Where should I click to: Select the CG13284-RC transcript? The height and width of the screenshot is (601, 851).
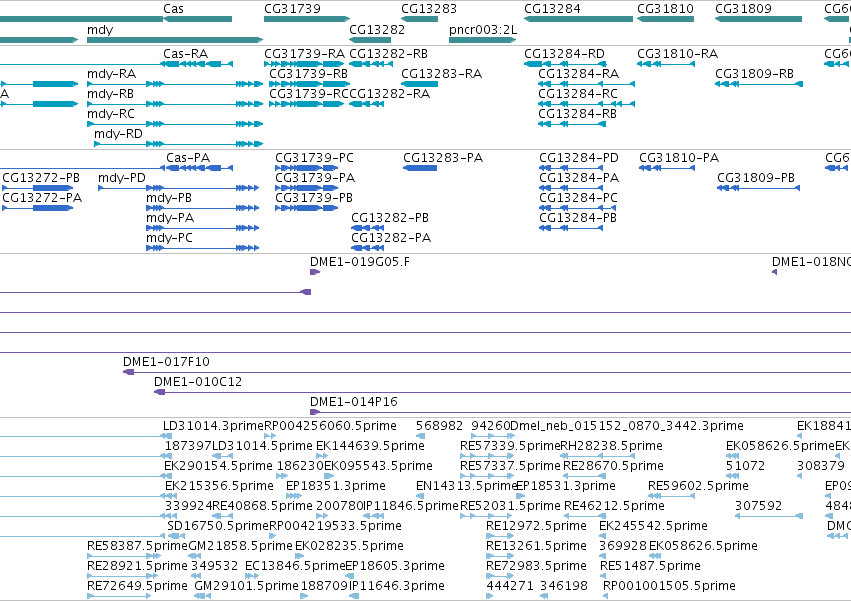pos(586,104)
